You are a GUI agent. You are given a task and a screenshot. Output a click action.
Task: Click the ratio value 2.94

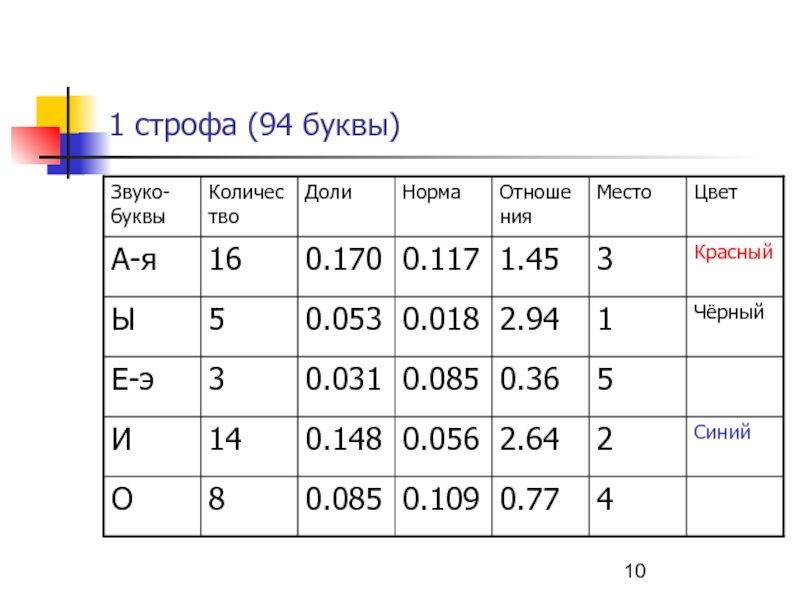click(531, 322)
